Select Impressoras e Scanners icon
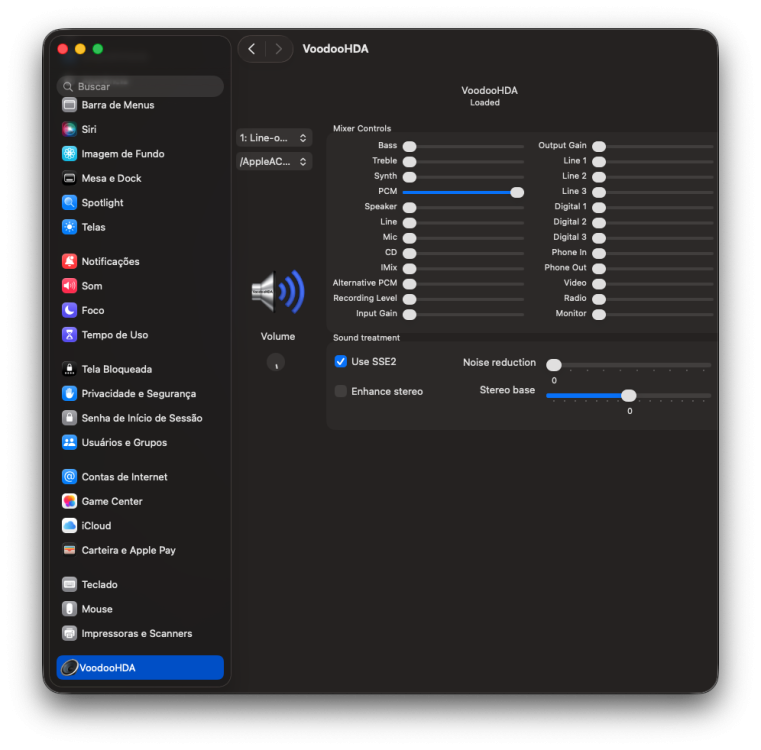The image size is (761, 750). click(69, 633)
